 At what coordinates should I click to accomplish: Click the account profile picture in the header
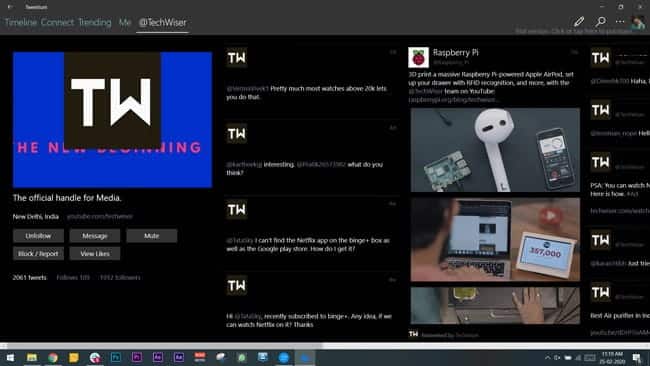click(638, 22)
